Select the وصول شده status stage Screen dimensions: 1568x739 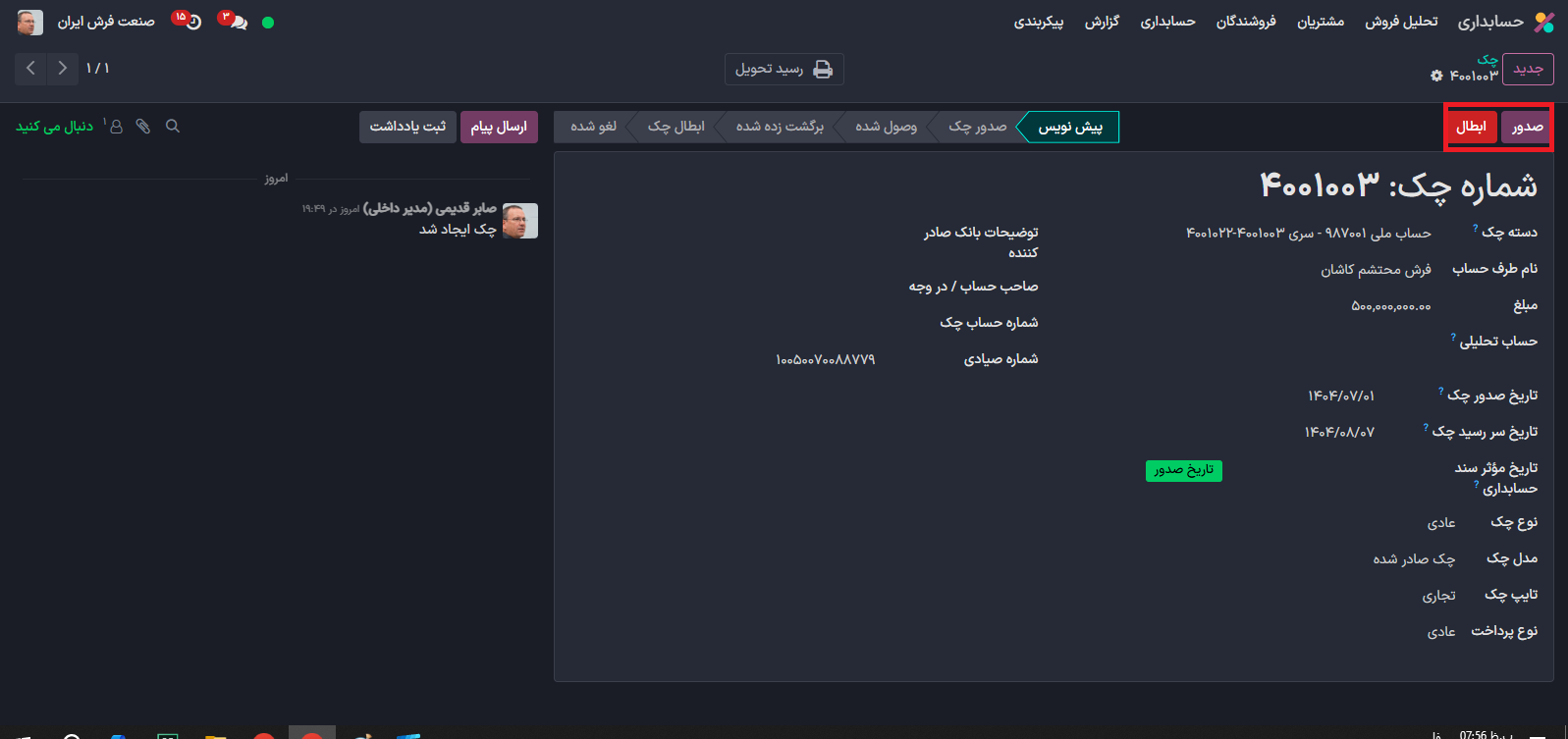pos(886,127)
